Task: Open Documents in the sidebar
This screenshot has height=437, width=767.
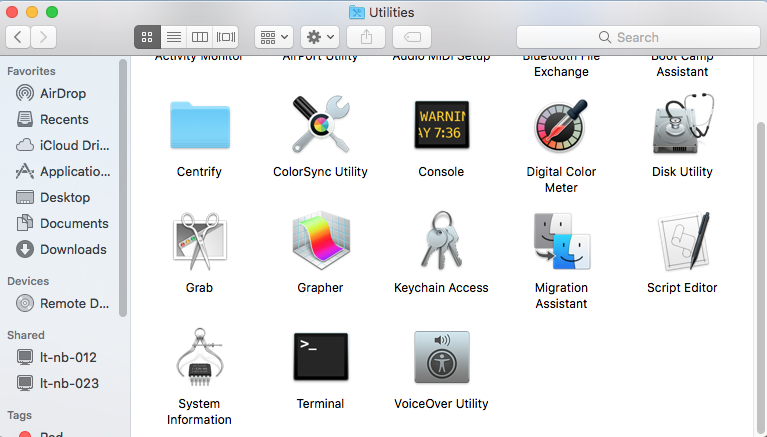Action: [x=64, y=223]
